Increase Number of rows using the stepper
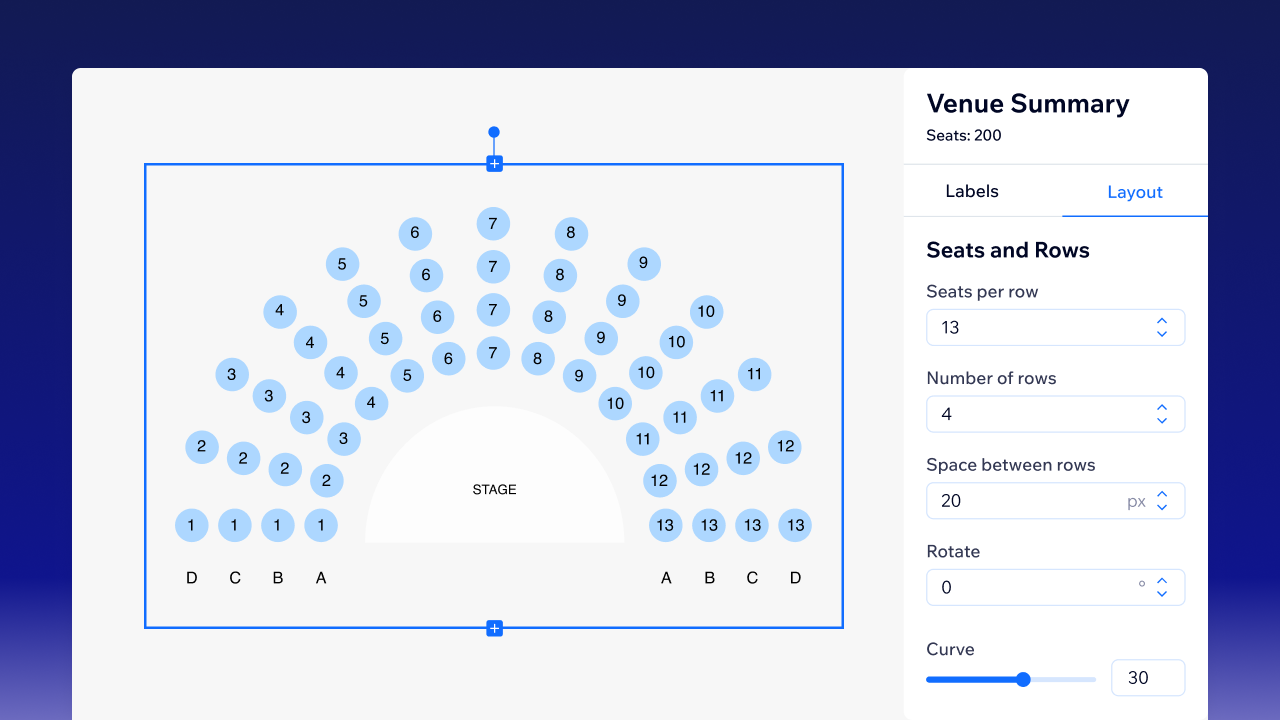Screen dimensions: 1280x720 click(x=1162, y=408)
